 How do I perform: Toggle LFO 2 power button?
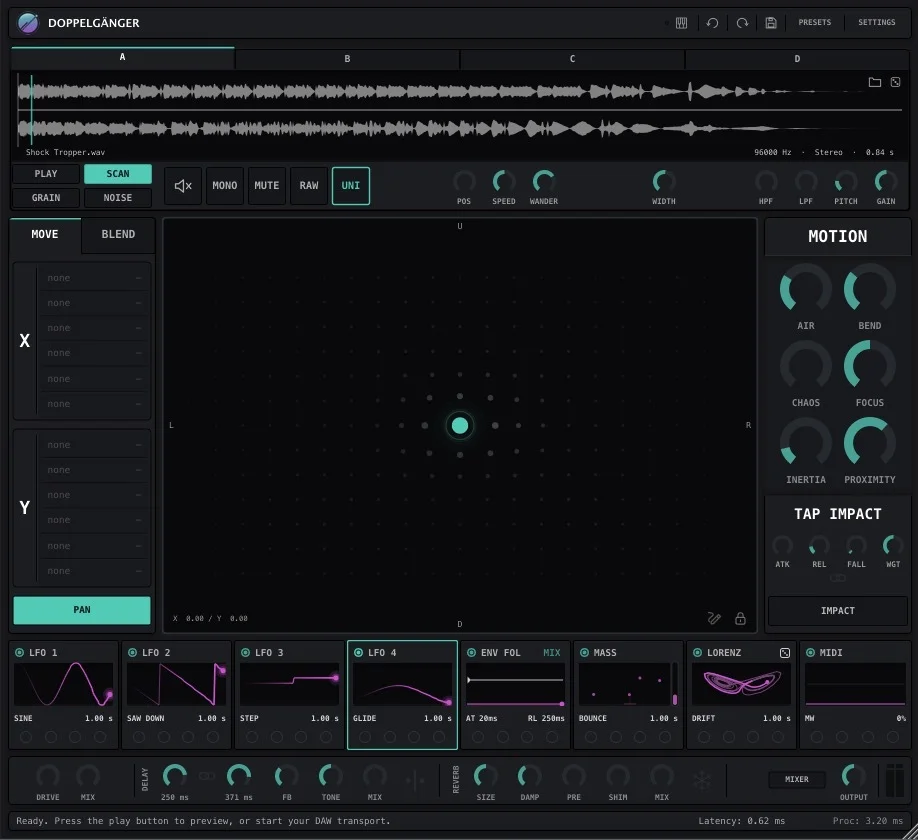click(132, 653)
